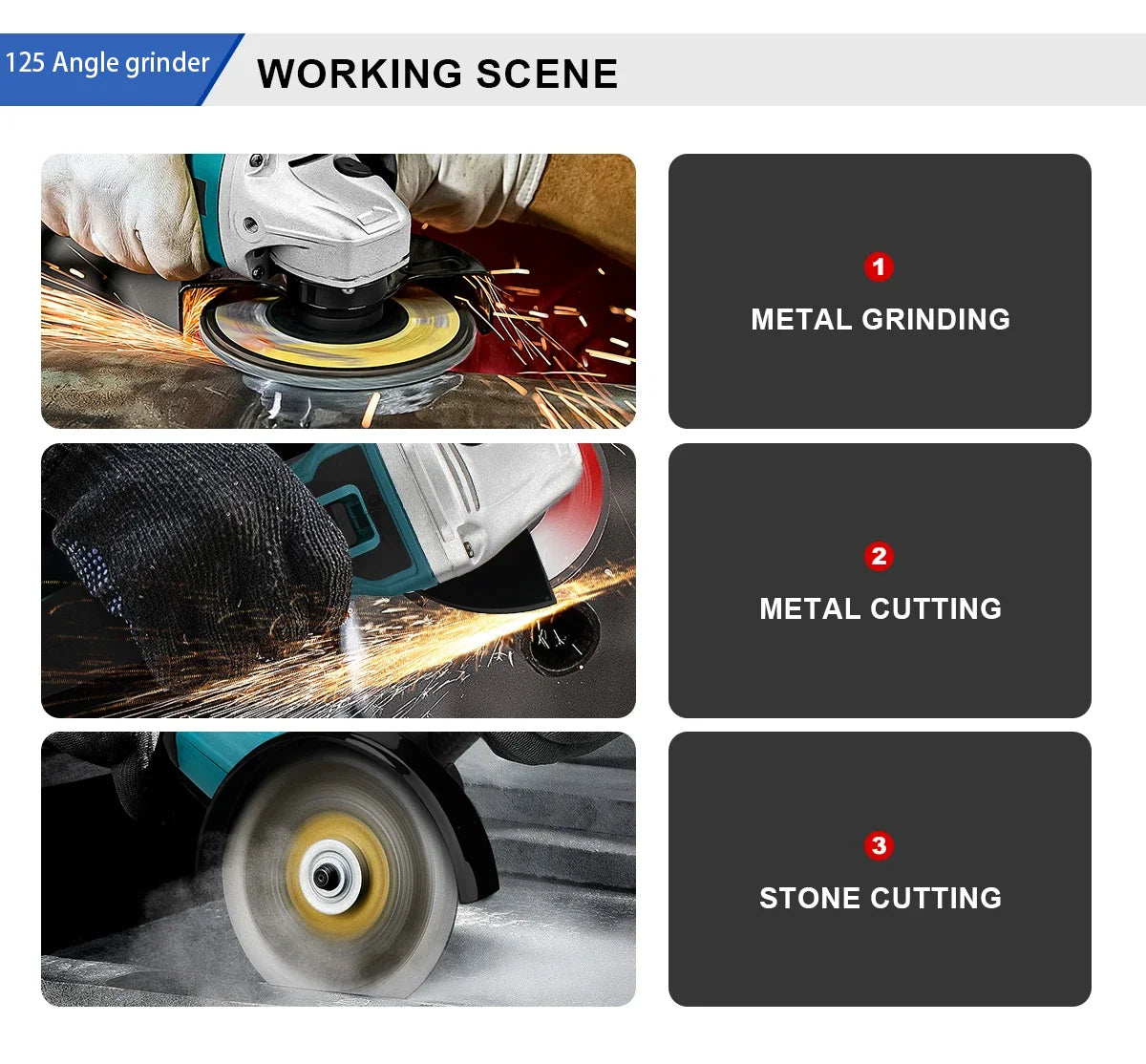Open the metal grinding photo

(x=338, y=291)
